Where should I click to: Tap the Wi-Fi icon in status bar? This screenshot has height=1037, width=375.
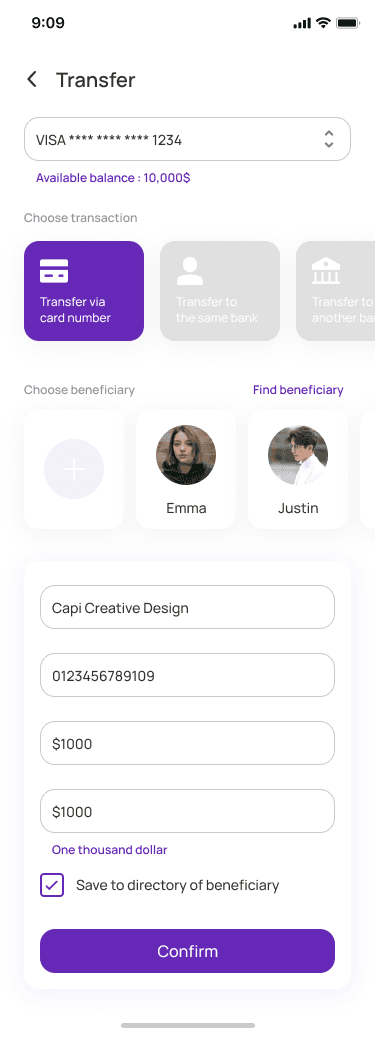tap(323, 23)
